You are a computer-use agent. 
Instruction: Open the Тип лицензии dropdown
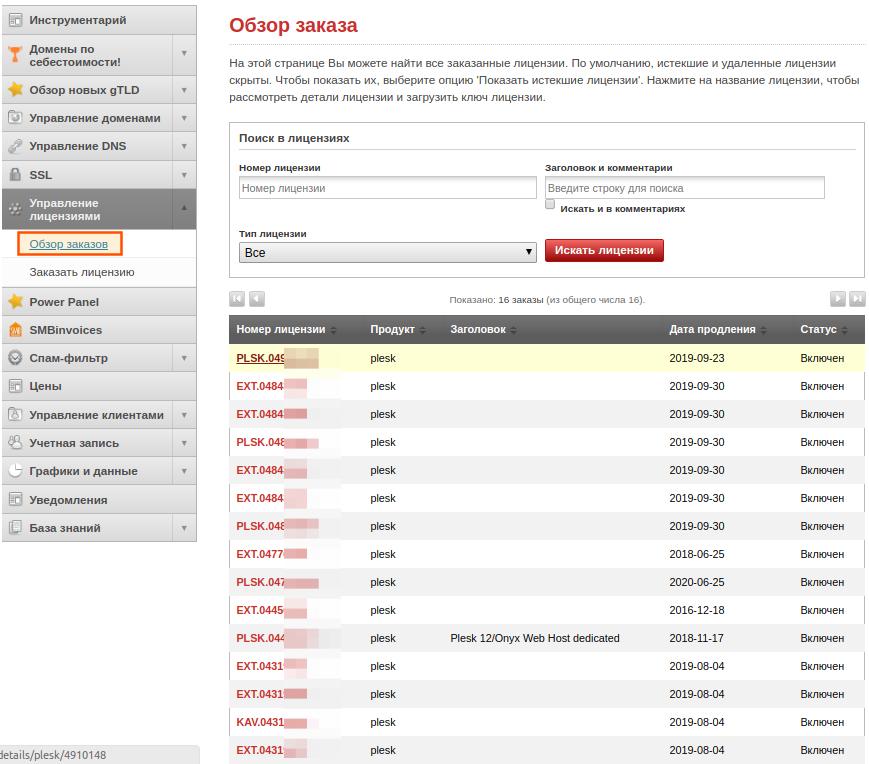tap(388, 253)
